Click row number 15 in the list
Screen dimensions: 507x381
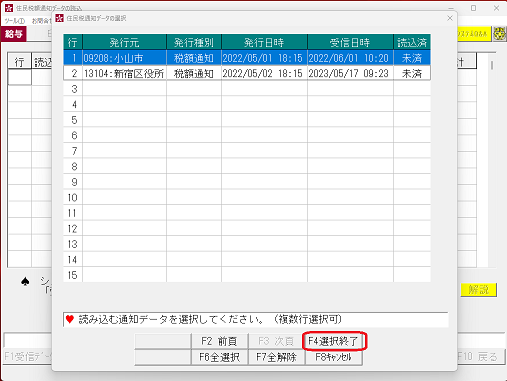73,275
